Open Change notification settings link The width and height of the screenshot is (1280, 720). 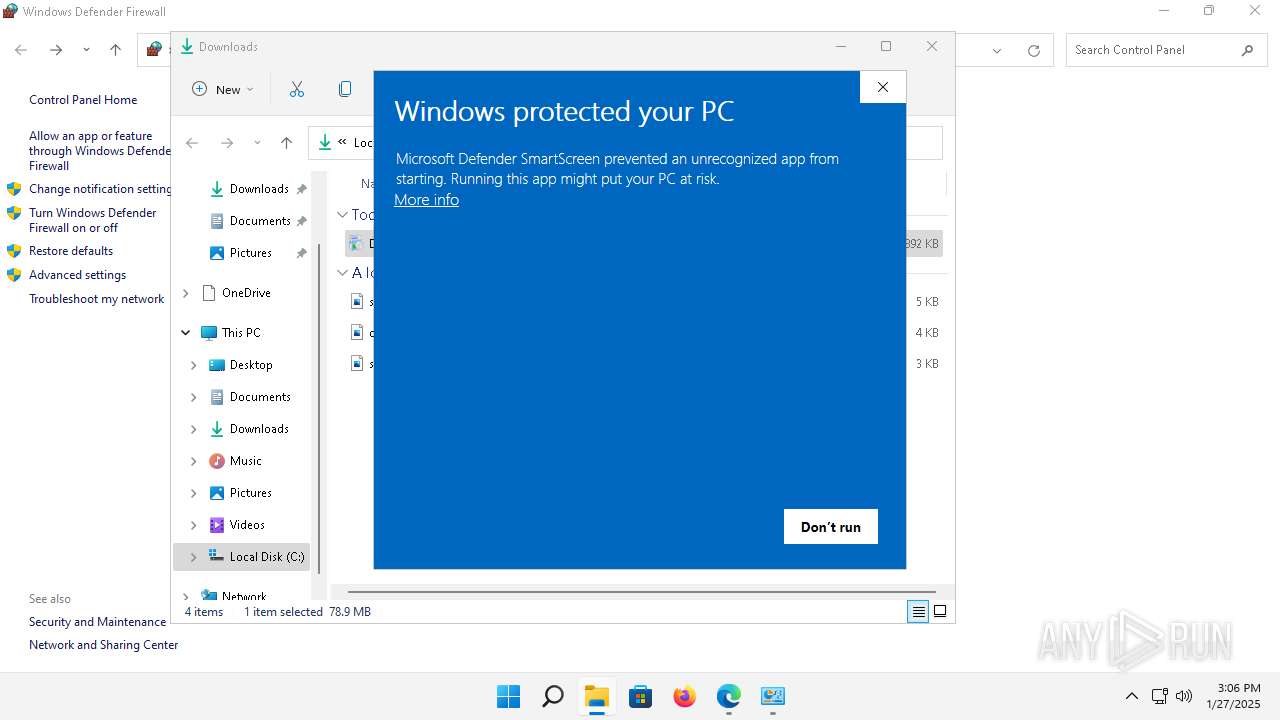click(100, 189)
